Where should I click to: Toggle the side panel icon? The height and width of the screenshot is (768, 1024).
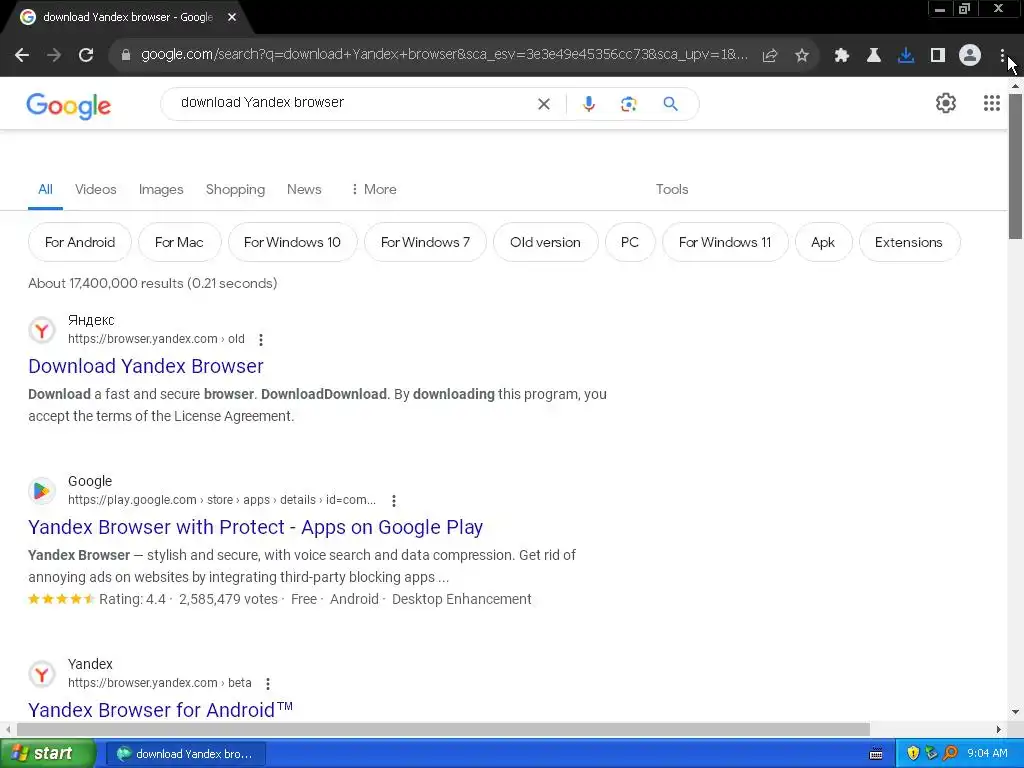[x=938, y=56]
